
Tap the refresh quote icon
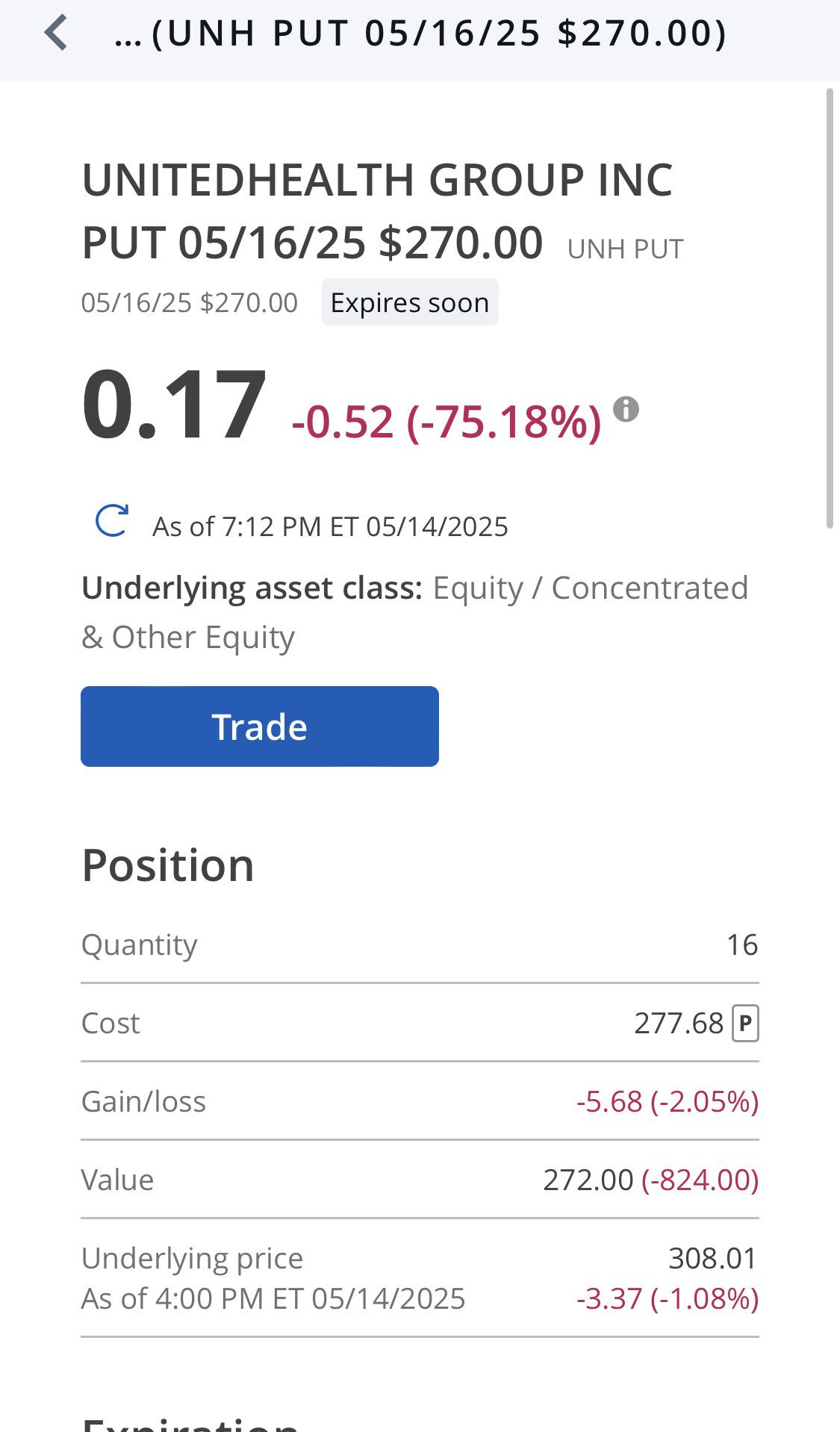click(x=112, y=520)
